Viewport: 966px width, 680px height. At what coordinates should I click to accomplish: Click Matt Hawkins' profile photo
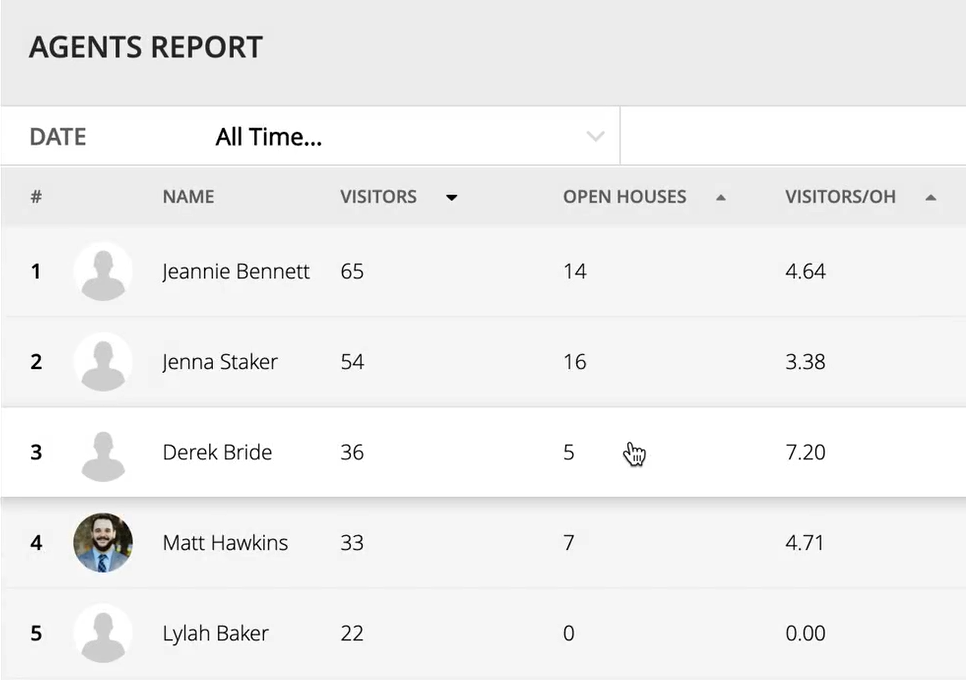pos(103,543)
